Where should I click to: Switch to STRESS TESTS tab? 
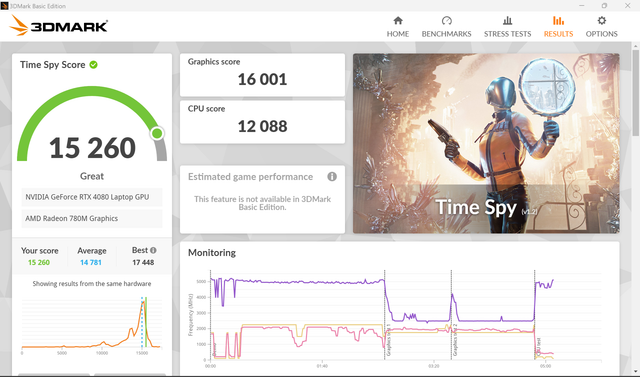click(x=507, y=27)
